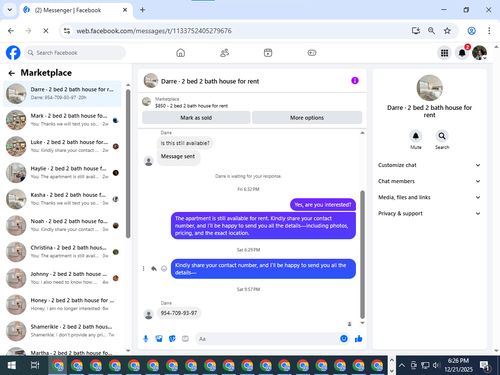Screen dimensions: 500x375
Task: Expand Chat members section
Action: [429, 181]
